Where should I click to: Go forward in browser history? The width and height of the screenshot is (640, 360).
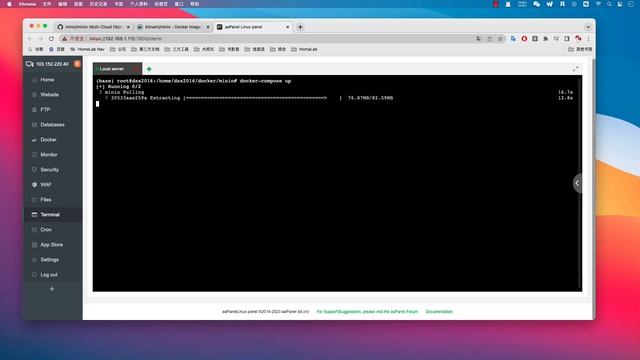tap(41, 38)
